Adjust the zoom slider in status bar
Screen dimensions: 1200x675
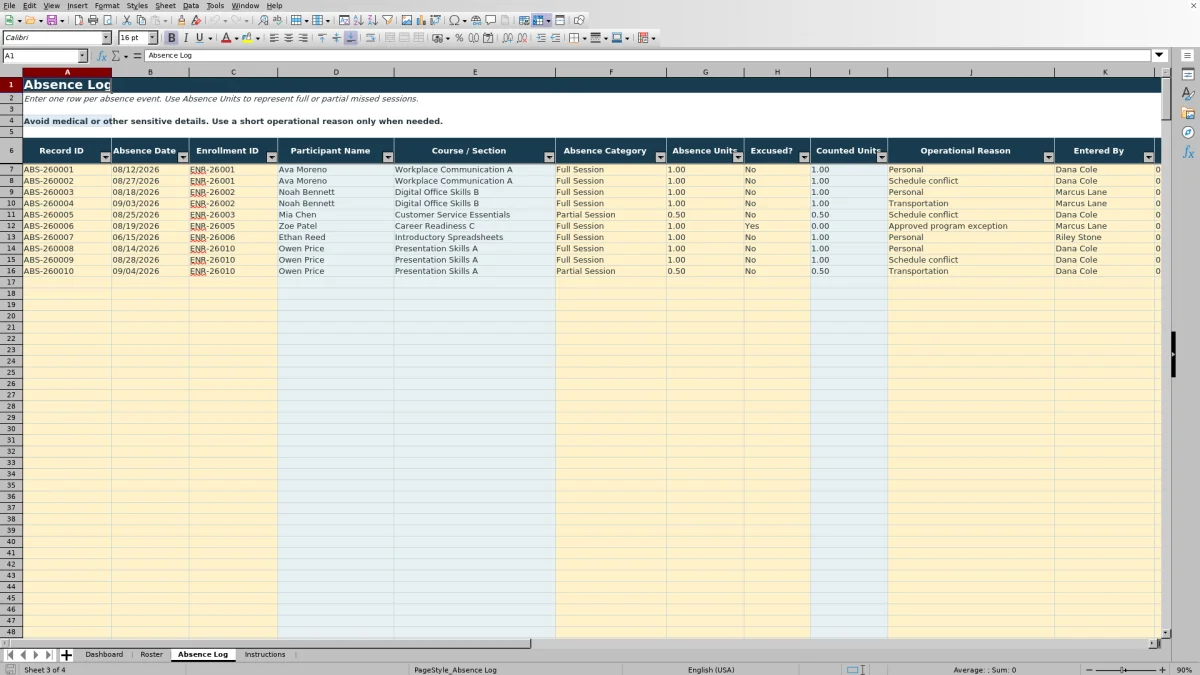(x=1123, y=670)
